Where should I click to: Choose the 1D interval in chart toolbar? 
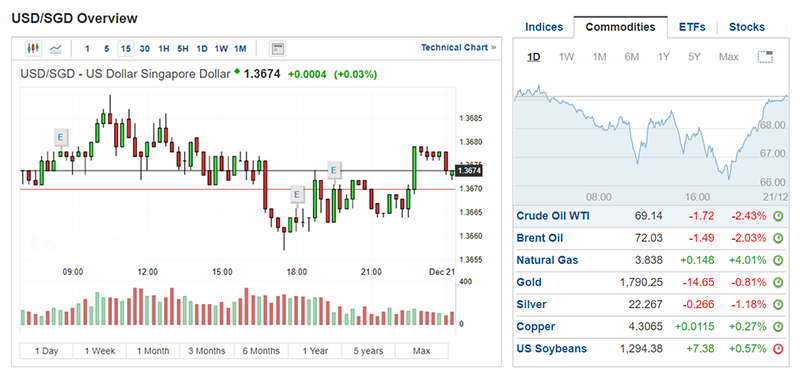coord(202,49)
